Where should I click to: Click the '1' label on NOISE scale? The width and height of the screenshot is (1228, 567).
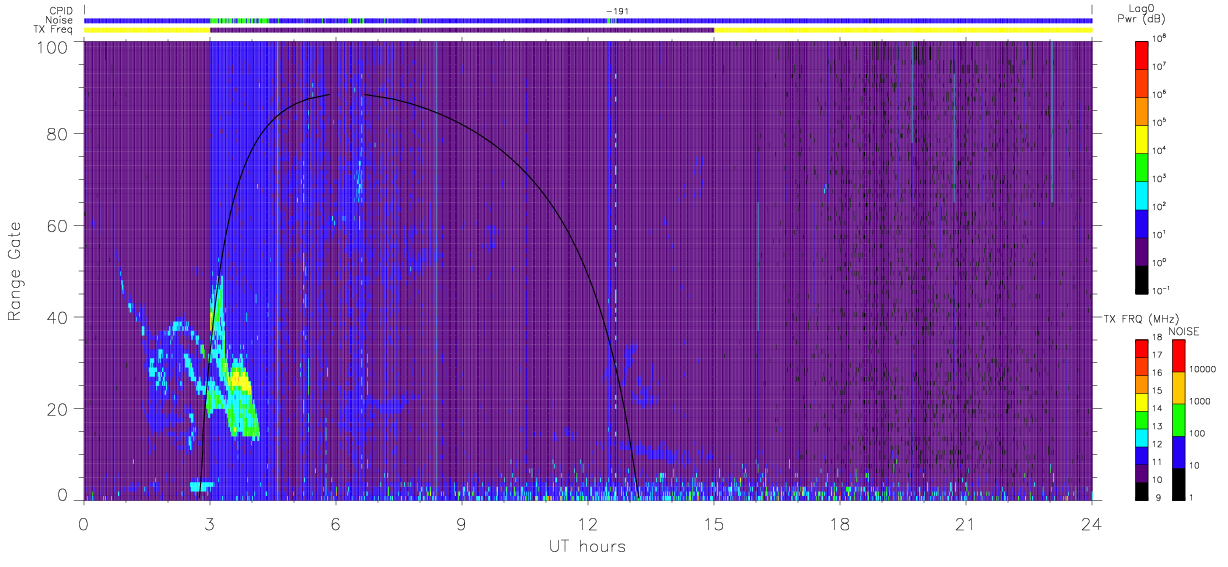tap(1191, 498)
